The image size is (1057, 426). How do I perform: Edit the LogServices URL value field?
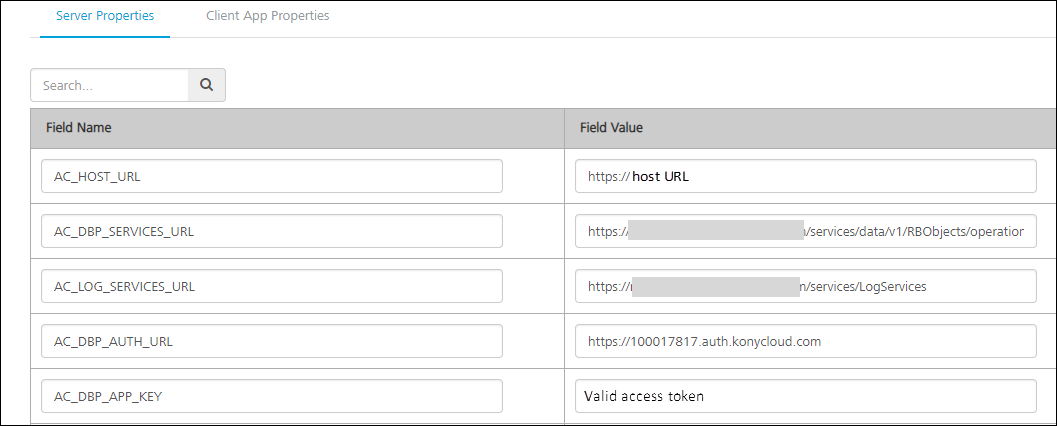[x=806, y=286]
